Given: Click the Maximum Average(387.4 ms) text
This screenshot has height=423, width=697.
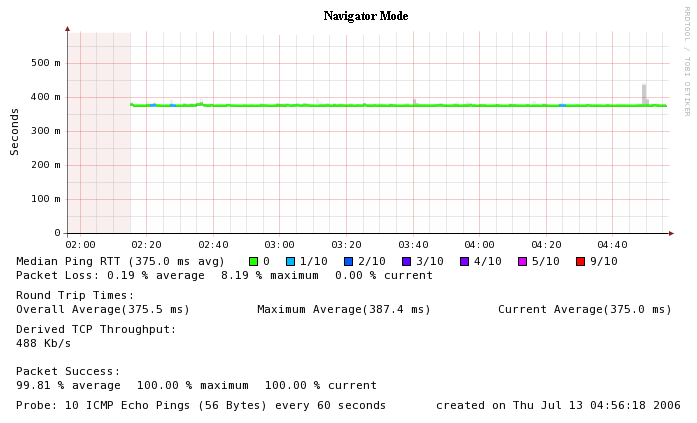Looking at the screenshot, I should [344, 310].
